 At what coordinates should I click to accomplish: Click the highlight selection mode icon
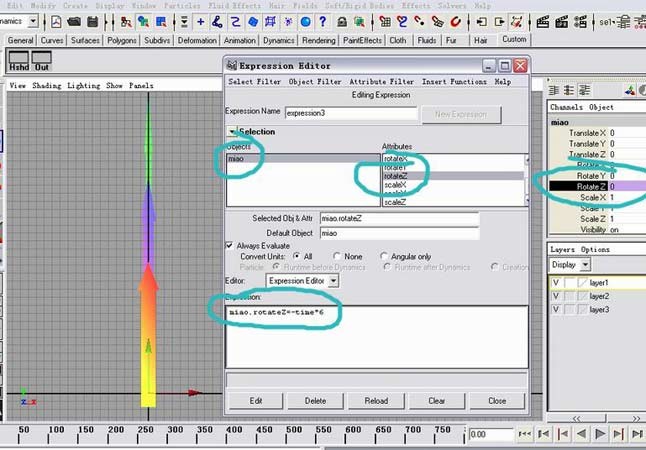point(360,21)
